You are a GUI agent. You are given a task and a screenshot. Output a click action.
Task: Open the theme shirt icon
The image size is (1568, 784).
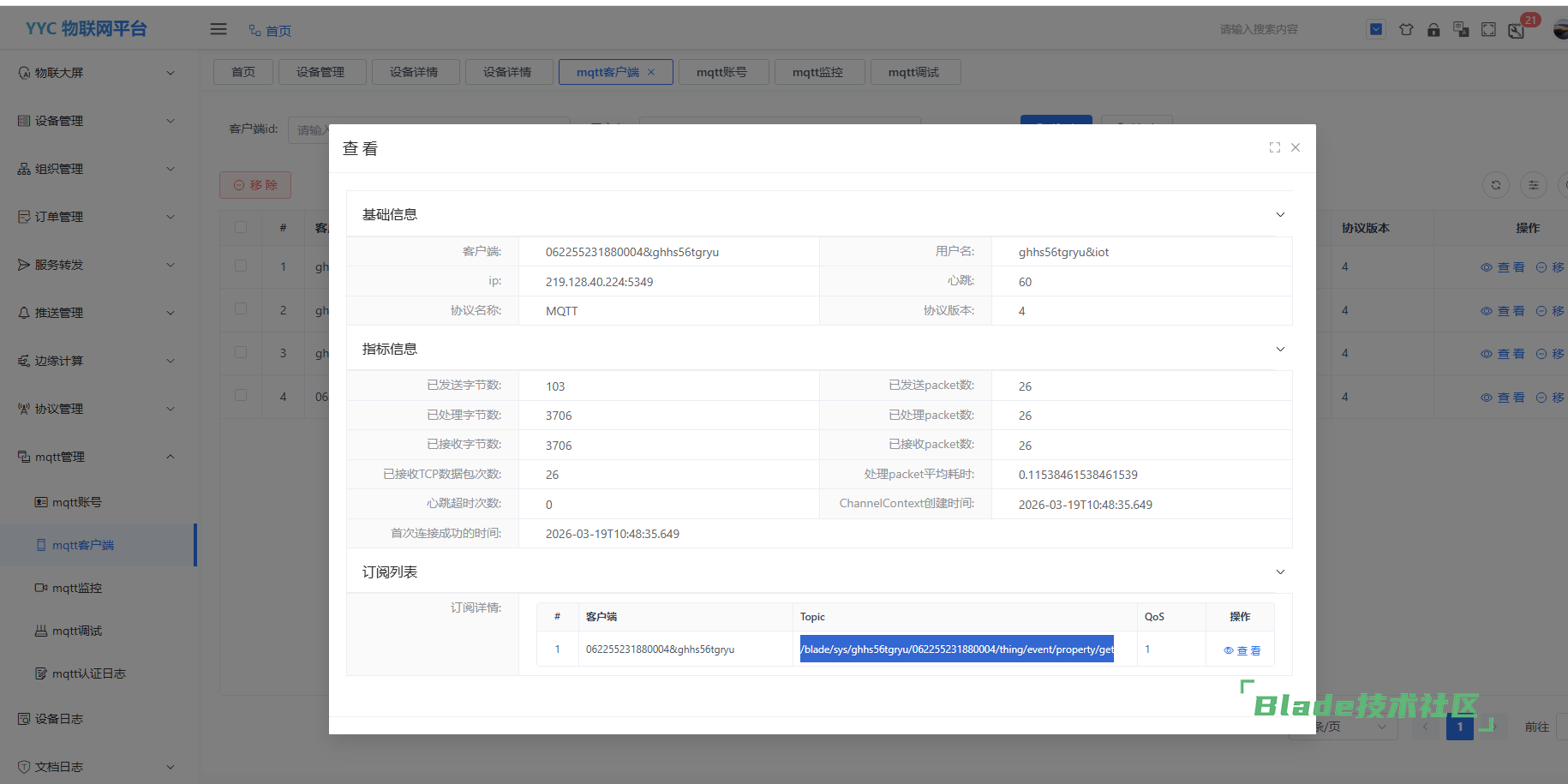pos(1406,30)
